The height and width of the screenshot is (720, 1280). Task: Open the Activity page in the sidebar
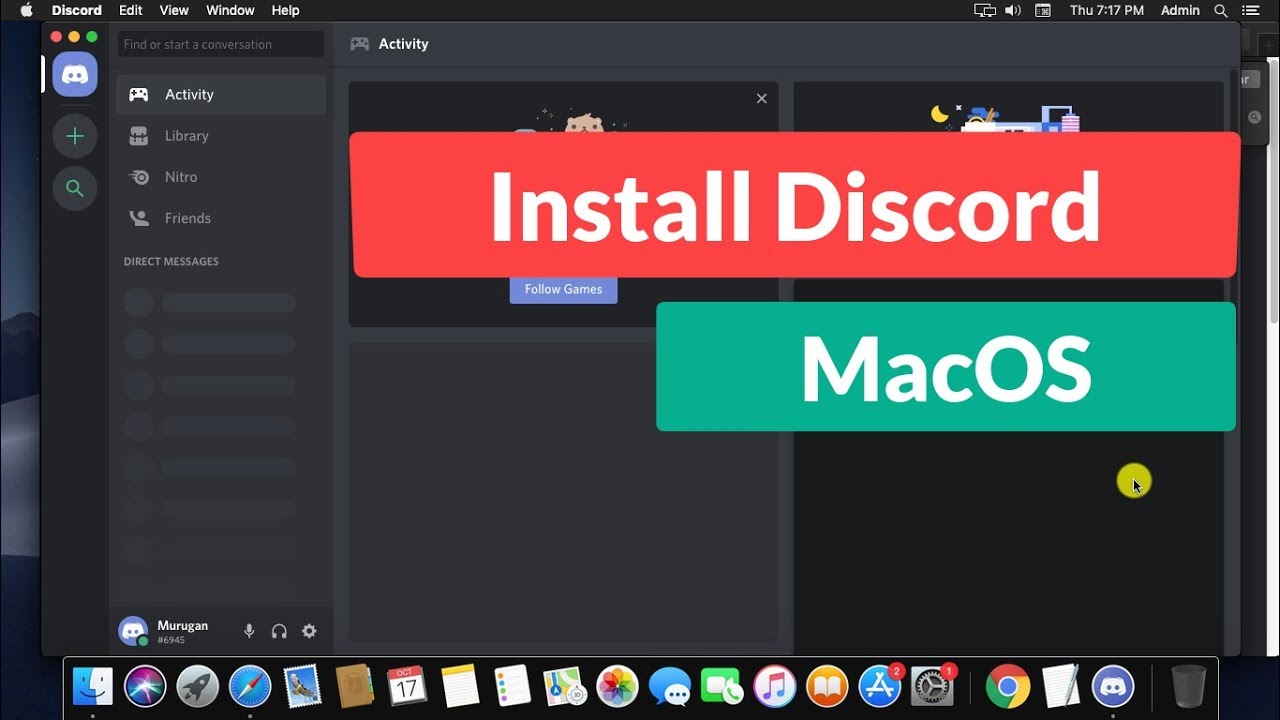coord(221,94)
